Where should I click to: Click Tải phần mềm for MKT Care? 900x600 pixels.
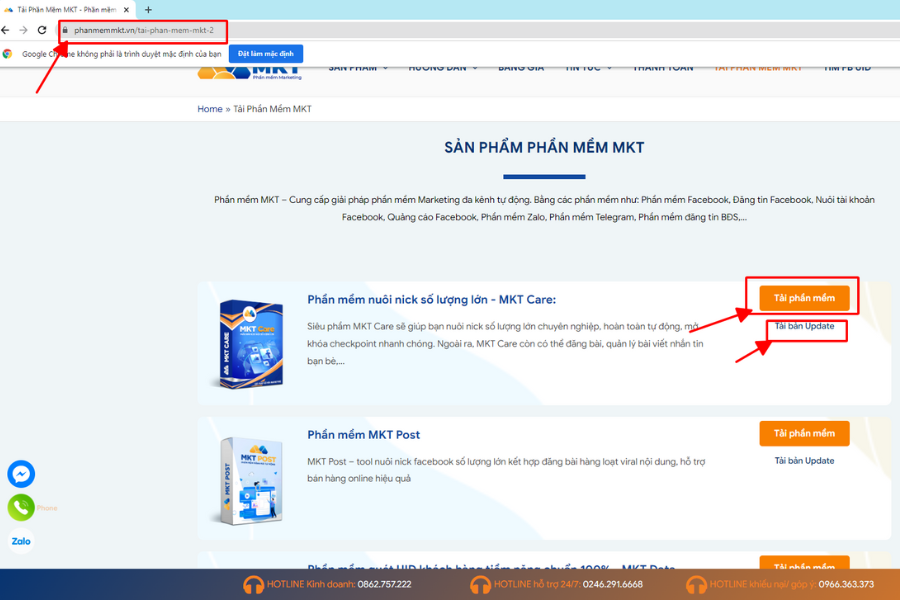804,298
